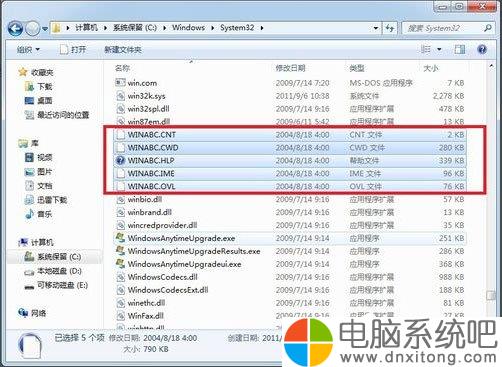The image size is (502, 367).
Task: Click the winbrand.dll file icon
Action: click(x=120, y=212)
